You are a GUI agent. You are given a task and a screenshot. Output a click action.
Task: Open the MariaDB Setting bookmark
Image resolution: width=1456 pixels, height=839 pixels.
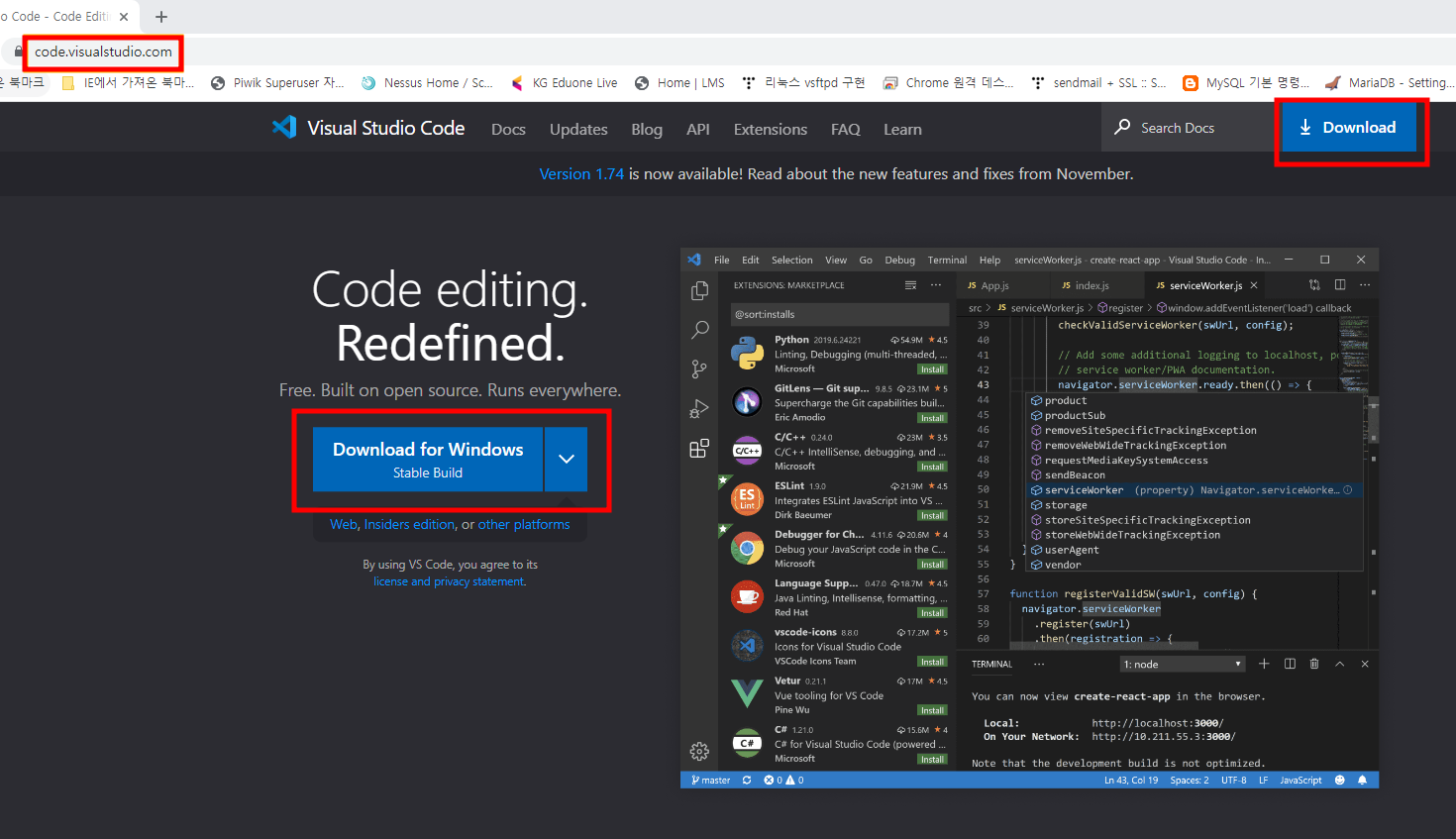click(1390, 83)
